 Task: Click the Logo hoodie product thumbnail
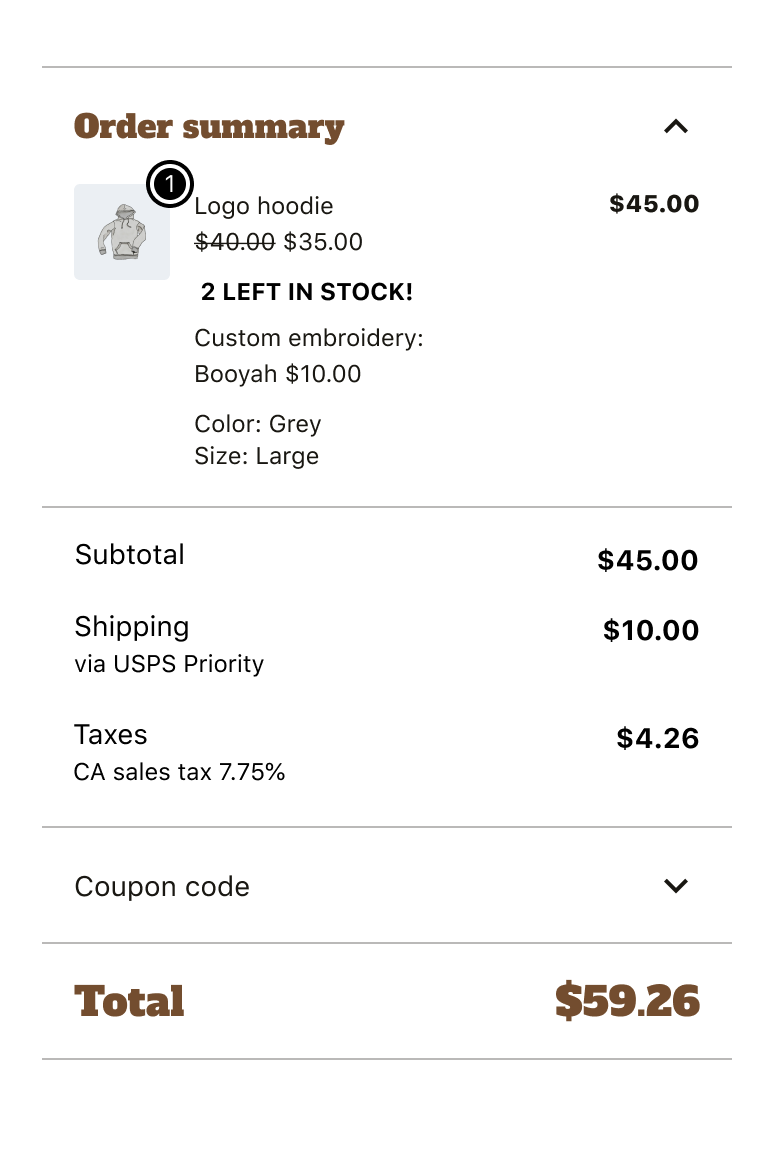click(122, 232)
